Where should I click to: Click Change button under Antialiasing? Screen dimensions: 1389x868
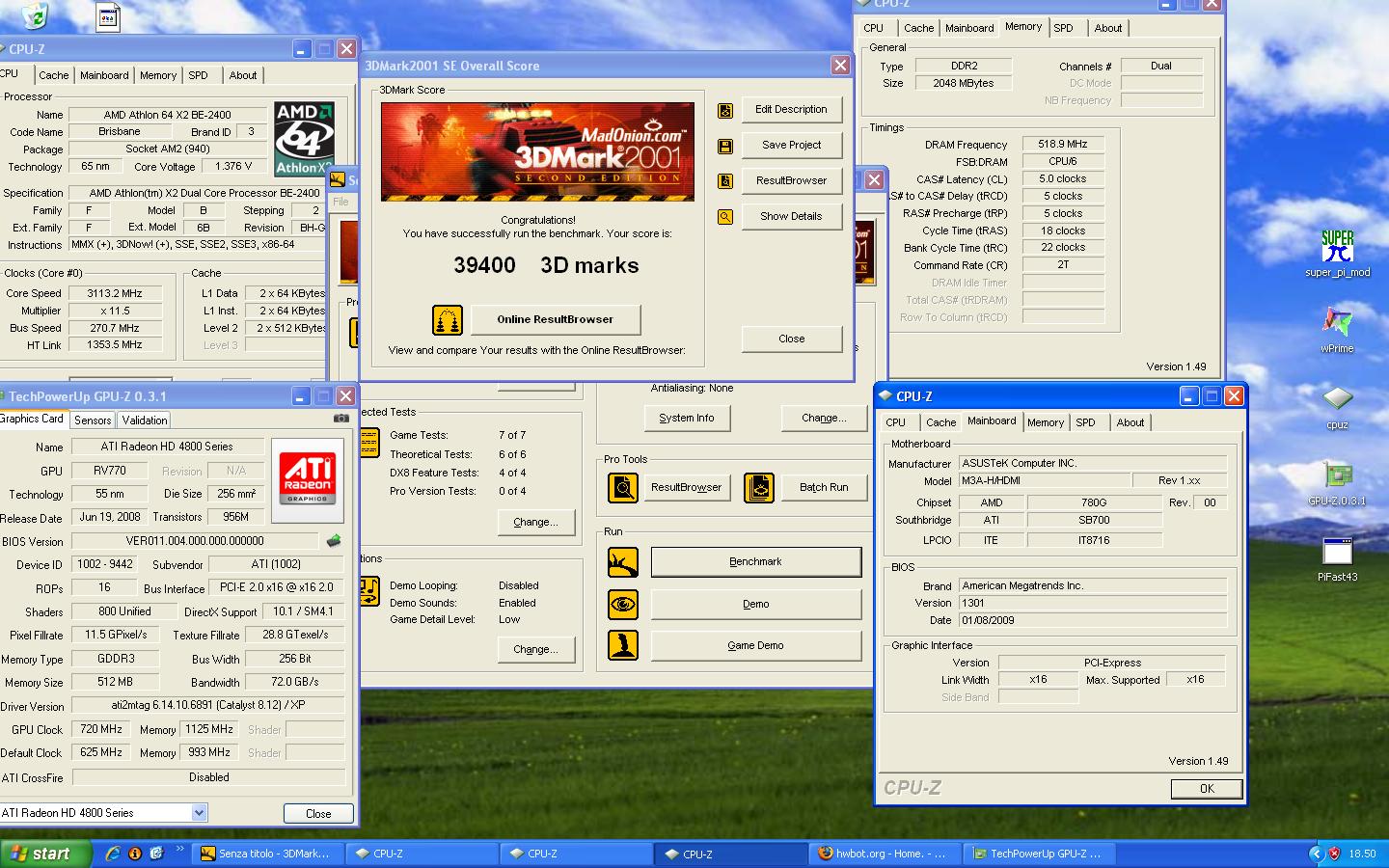(x=824, y=419)
